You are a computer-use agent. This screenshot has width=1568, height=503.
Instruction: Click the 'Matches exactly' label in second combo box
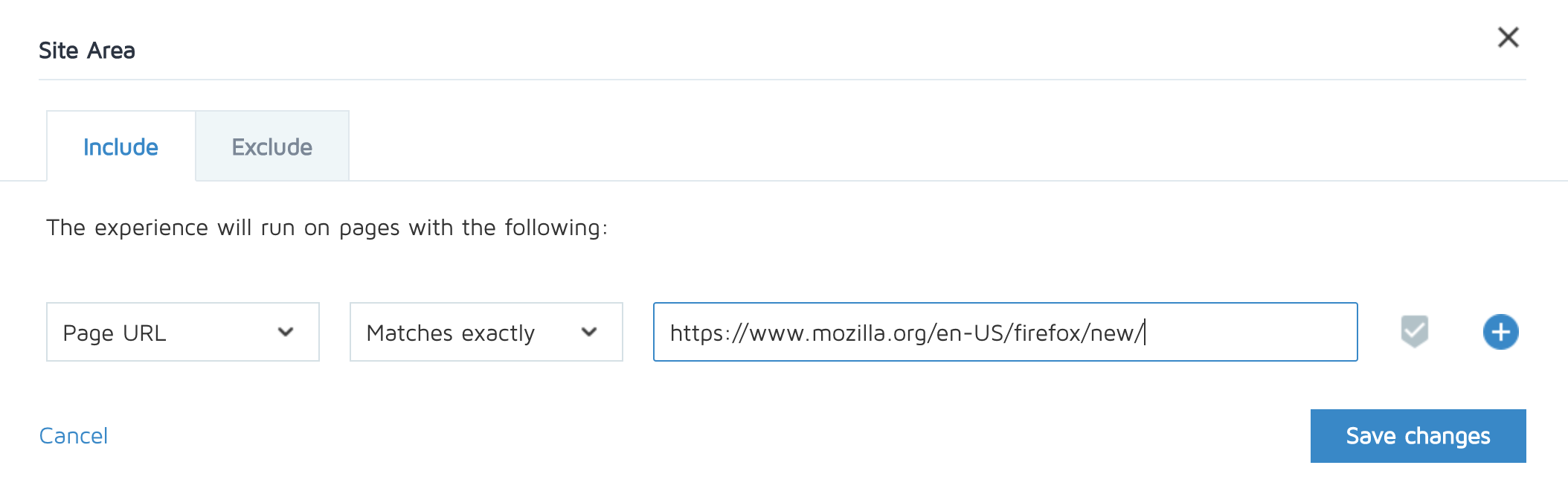tap(451, 333)
